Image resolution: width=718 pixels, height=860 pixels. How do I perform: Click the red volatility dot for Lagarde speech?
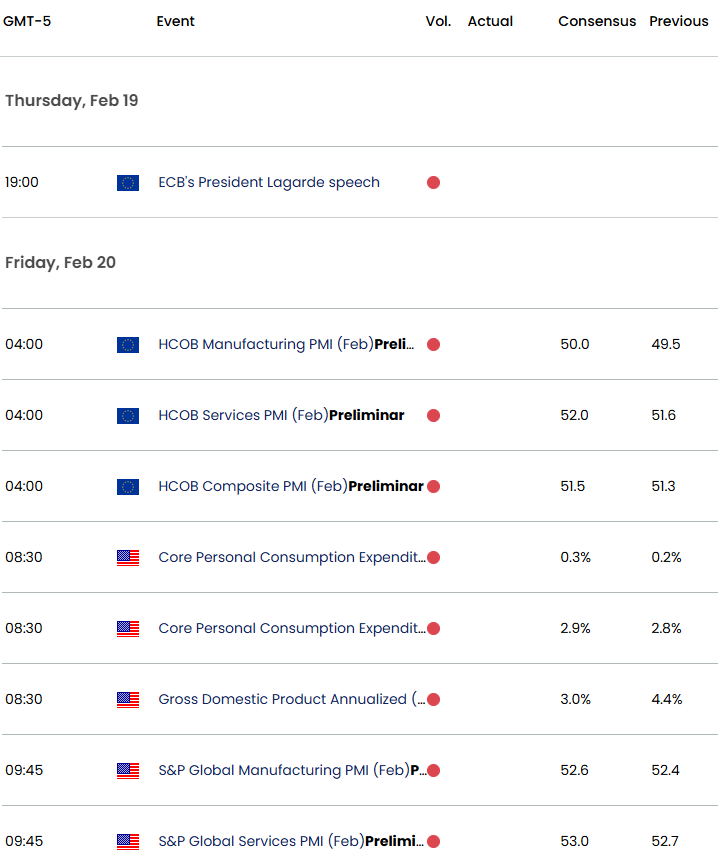click(433, 183)
